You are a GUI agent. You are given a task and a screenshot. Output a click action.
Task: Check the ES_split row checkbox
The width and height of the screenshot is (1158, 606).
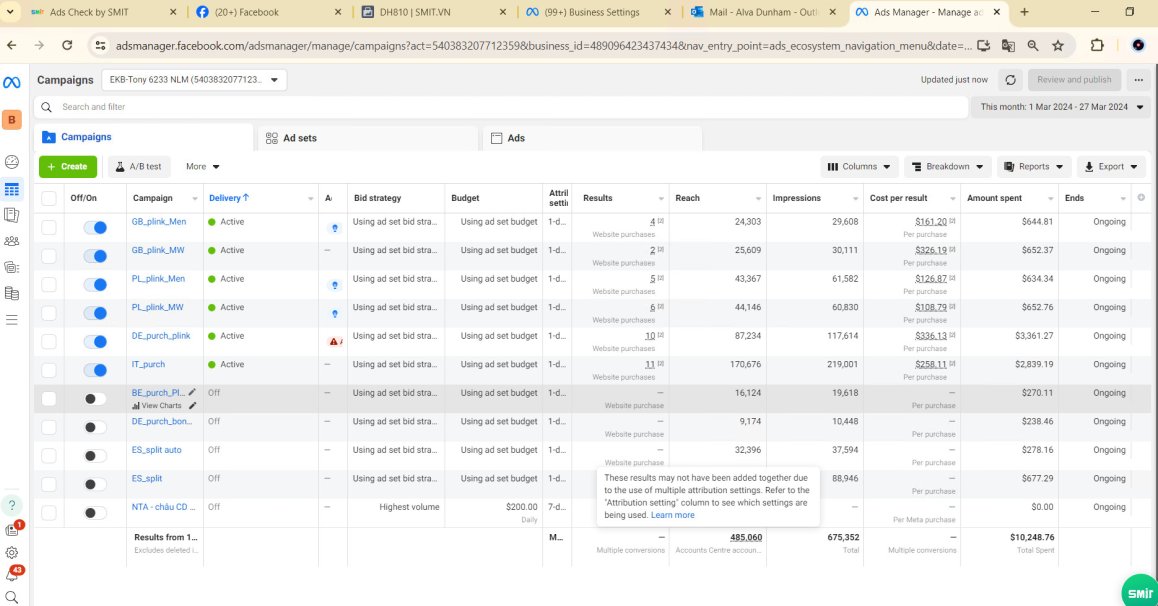[49, 484]
